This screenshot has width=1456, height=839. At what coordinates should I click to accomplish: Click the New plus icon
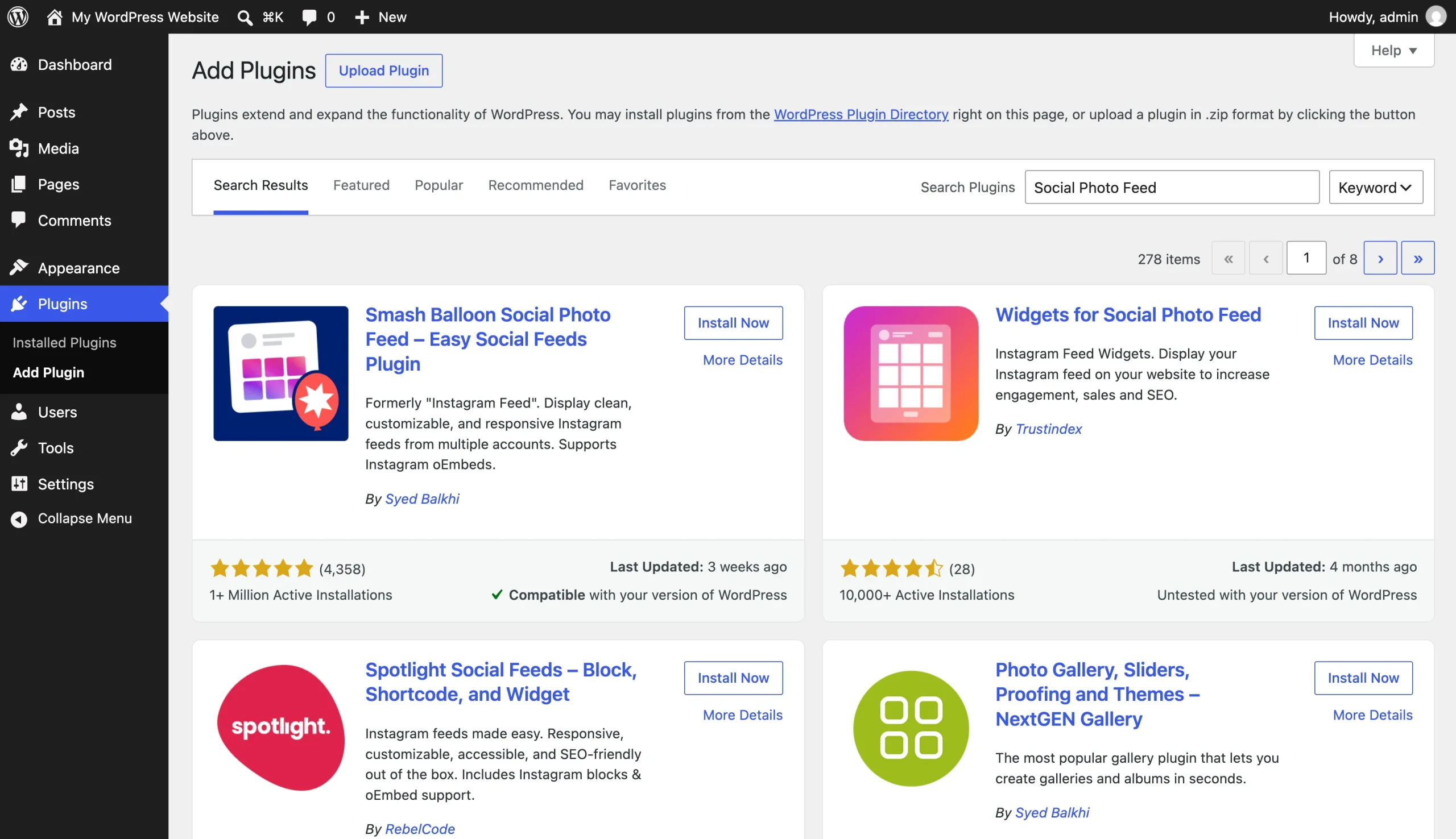[362, 17]
